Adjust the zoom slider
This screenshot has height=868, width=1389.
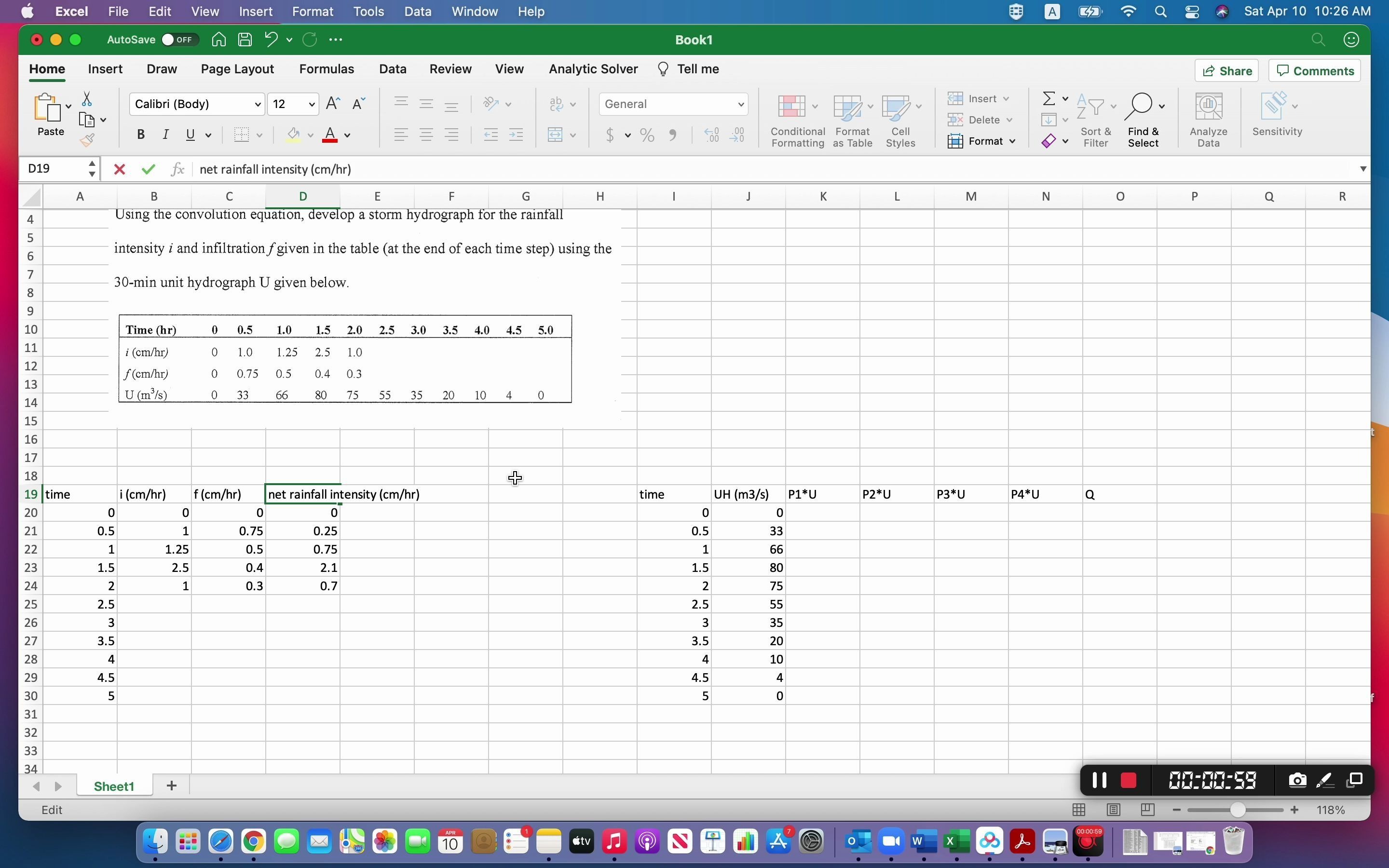[x=1238, y=810]
